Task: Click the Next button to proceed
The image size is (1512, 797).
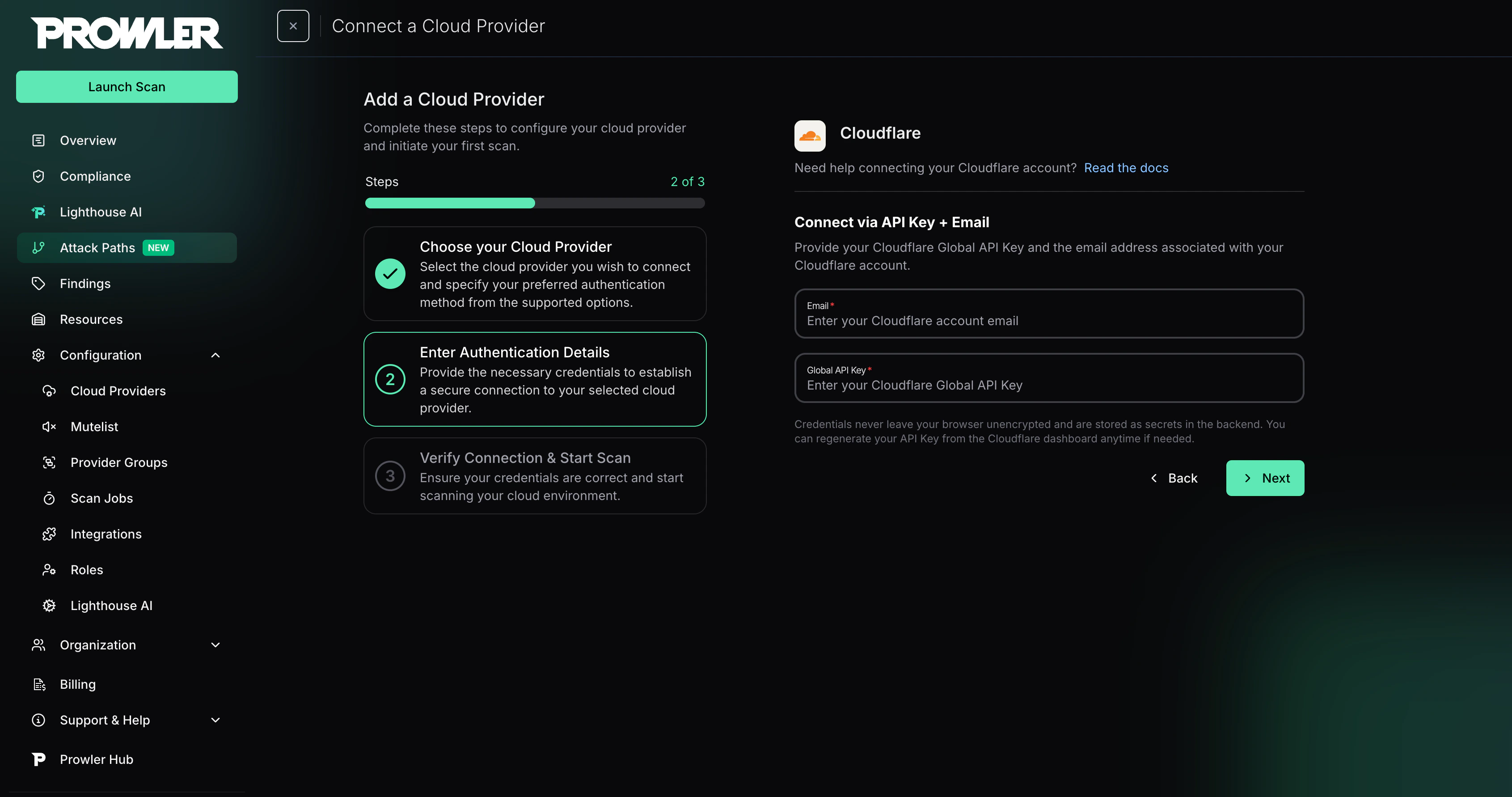Action: click(x=1265, y=478)
